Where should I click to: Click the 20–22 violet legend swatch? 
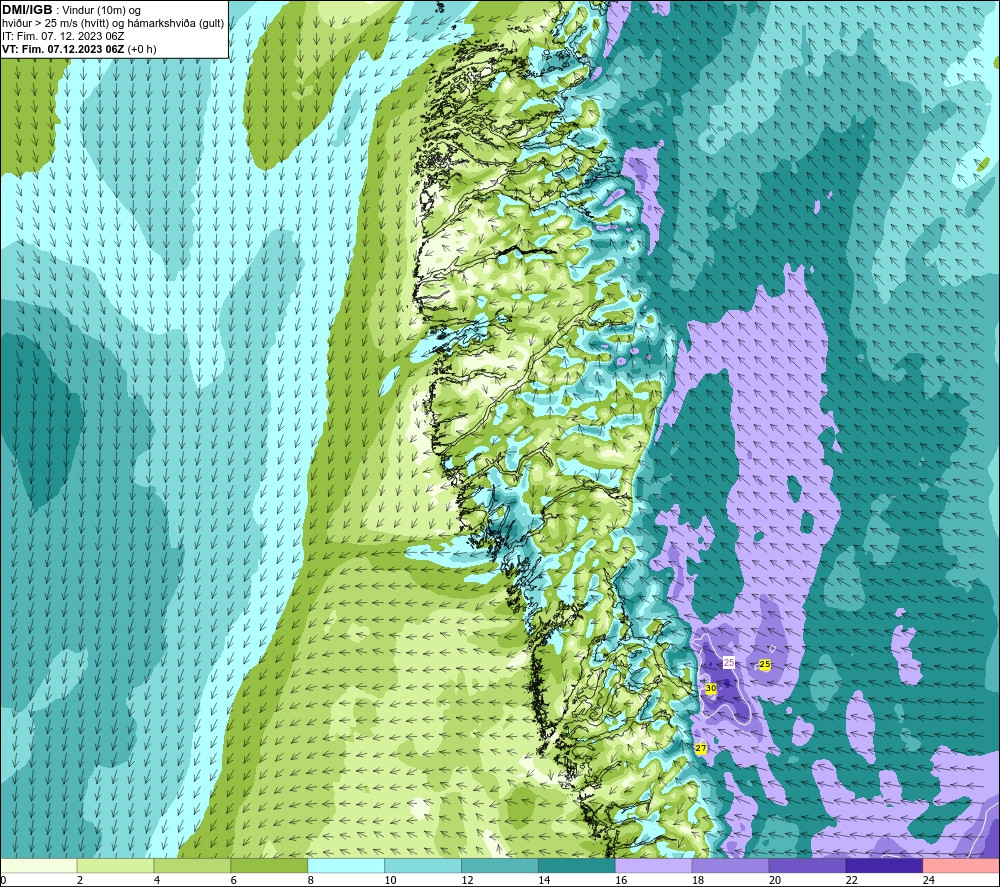pos(807,866)
